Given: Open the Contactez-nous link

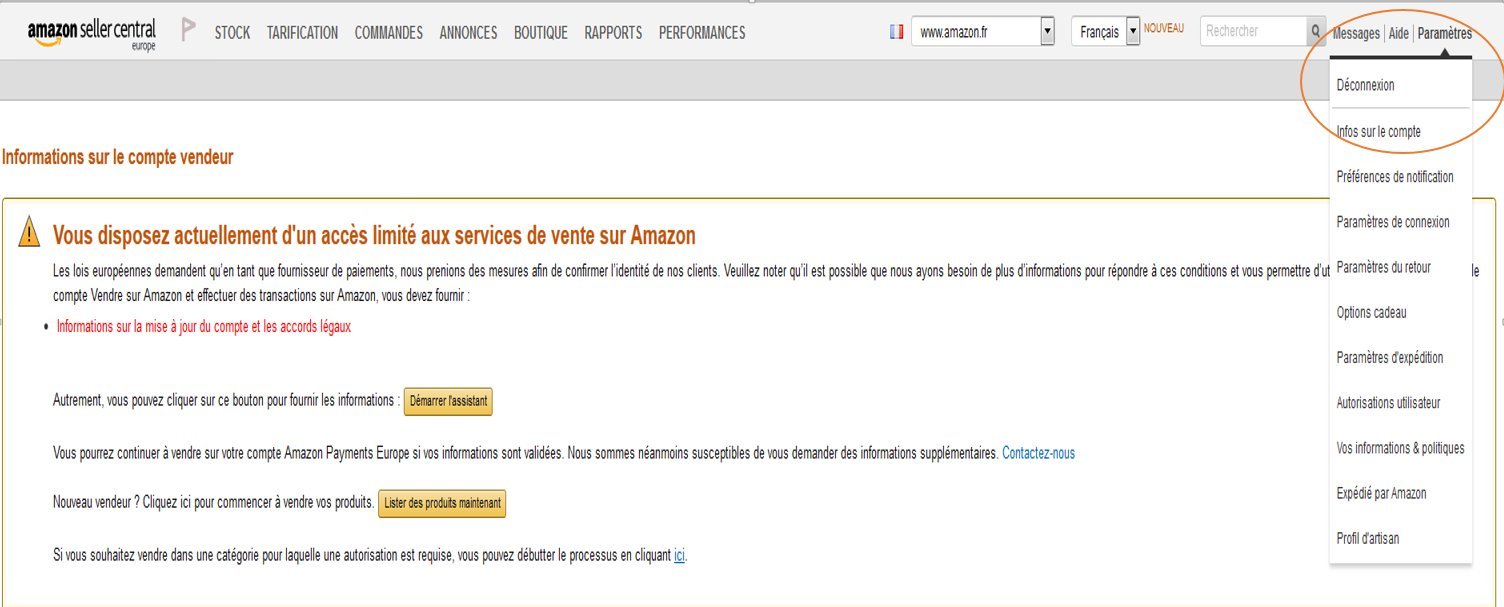Looking at the screenshot, I should [x=1038, y=453].
